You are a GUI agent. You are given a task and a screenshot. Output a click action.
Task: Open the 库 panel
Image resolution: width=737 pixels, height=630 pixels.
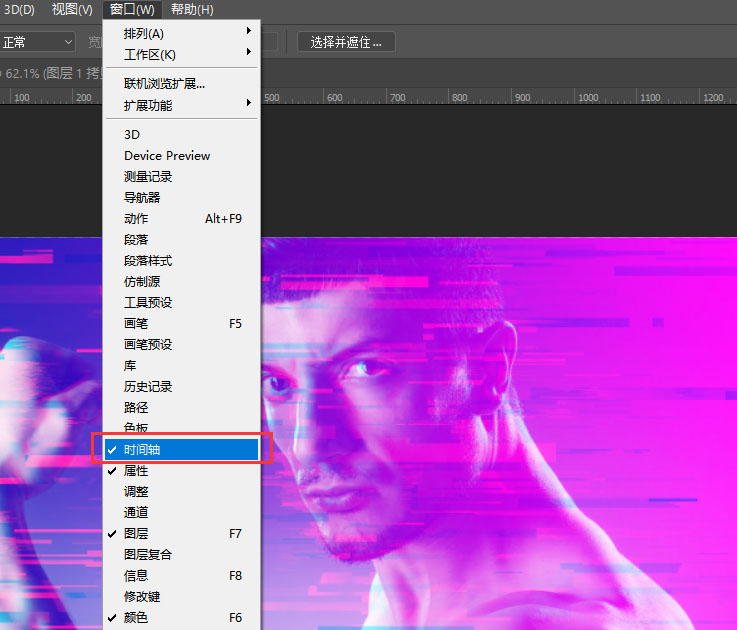click(x=181, y=365)
